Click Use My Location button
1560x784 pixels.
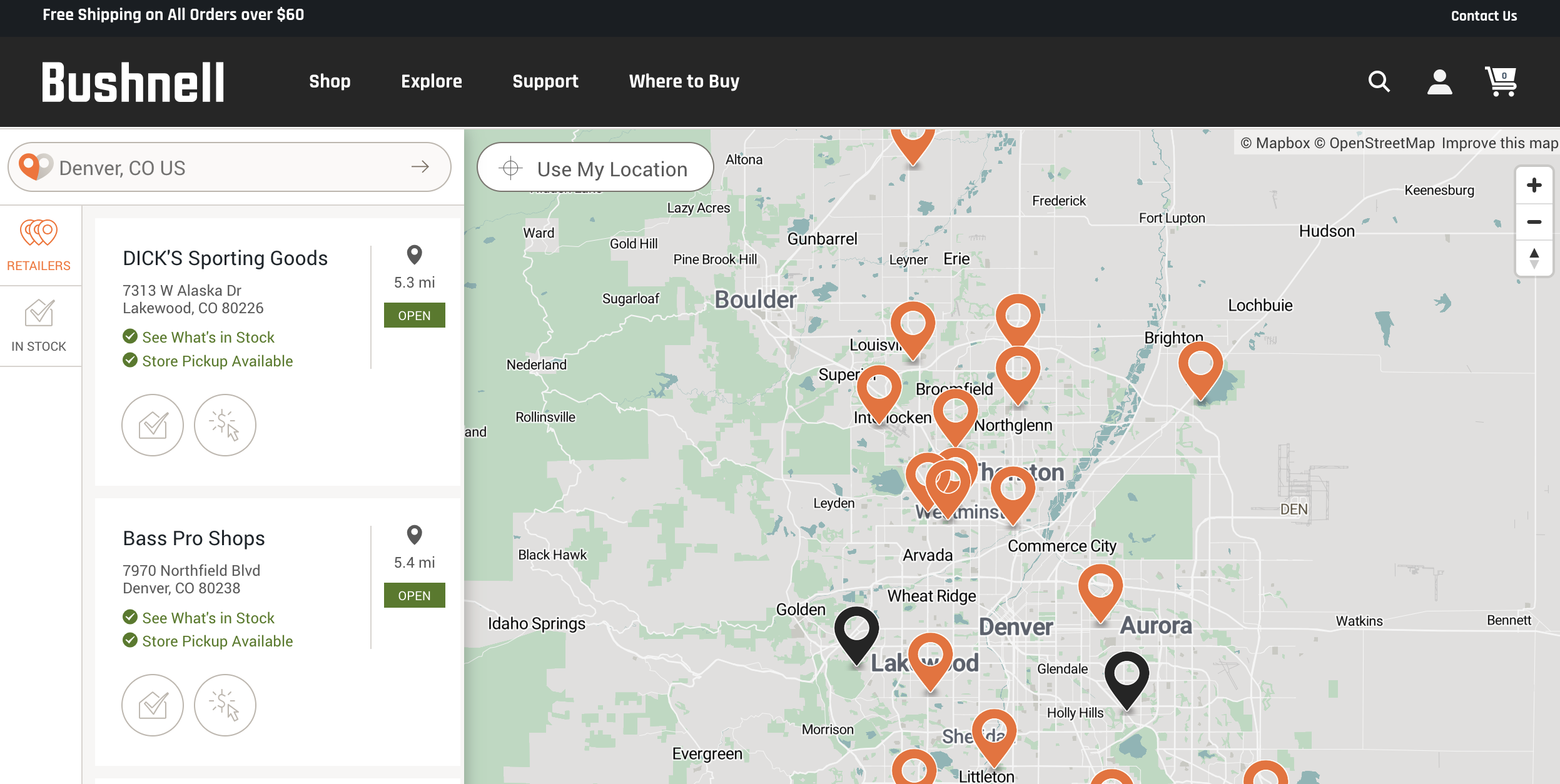click(595, 168)
